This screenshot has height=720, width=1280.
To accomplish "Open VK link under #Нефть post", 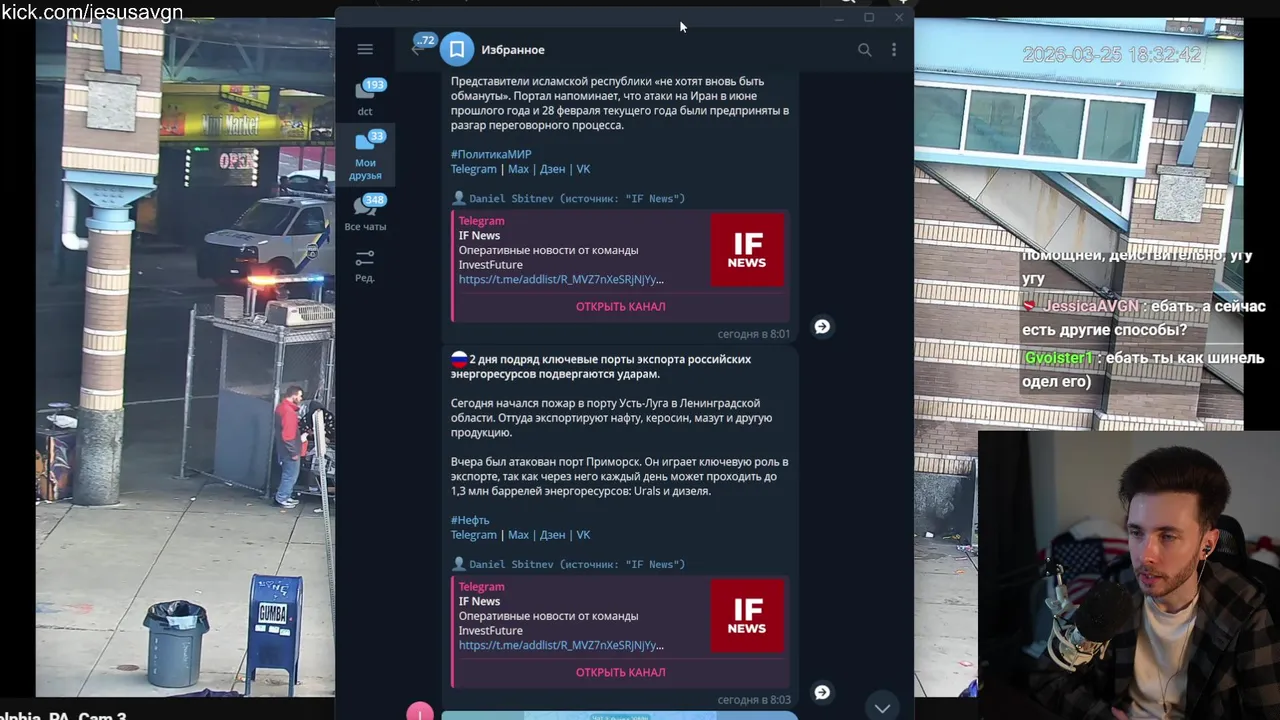I will [583, 535].
